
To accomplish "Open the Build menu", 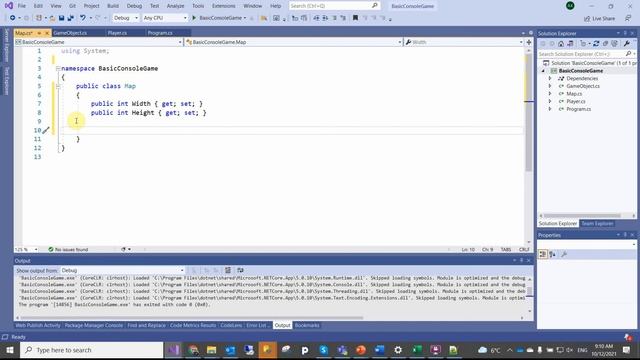I will [113, 6].
